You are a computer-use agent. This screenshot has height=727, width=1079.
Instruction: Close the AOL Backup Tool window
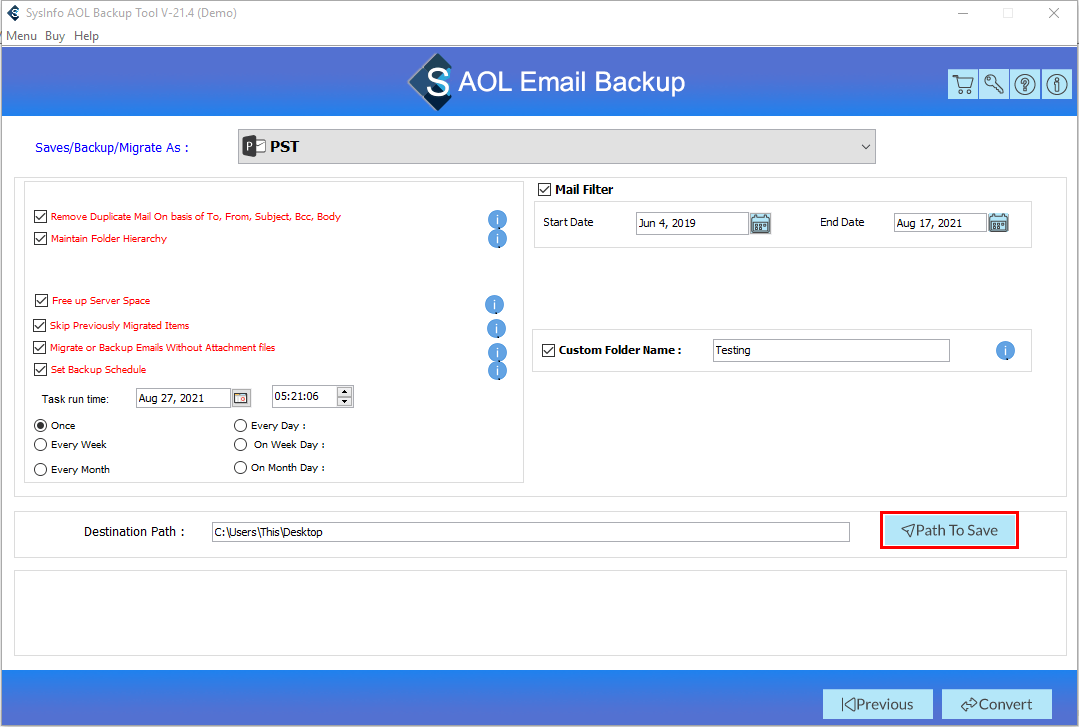point(1054,13)
